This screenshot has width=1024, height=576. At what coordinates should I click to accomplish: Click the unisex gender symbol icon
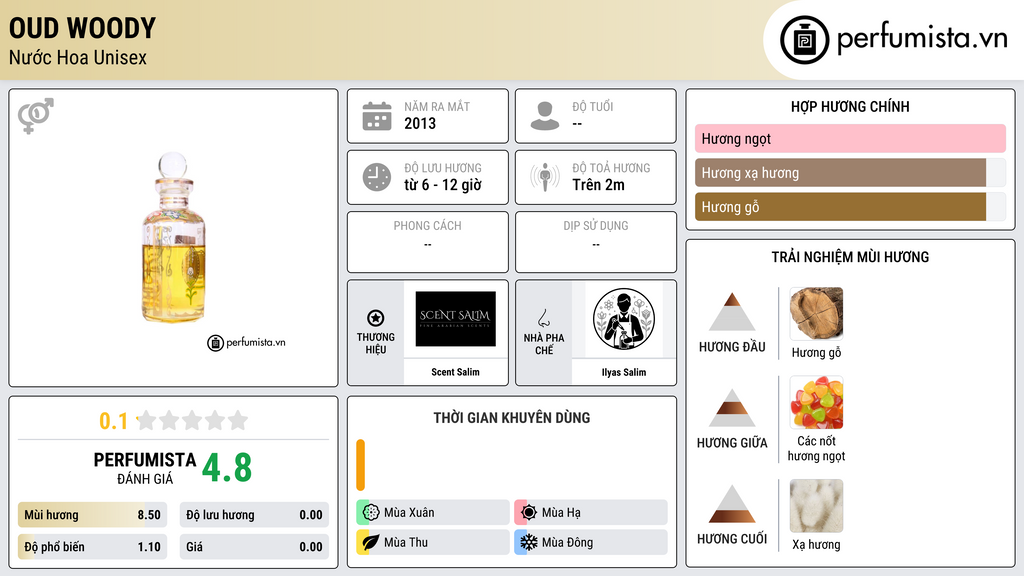tap(36, 116)
